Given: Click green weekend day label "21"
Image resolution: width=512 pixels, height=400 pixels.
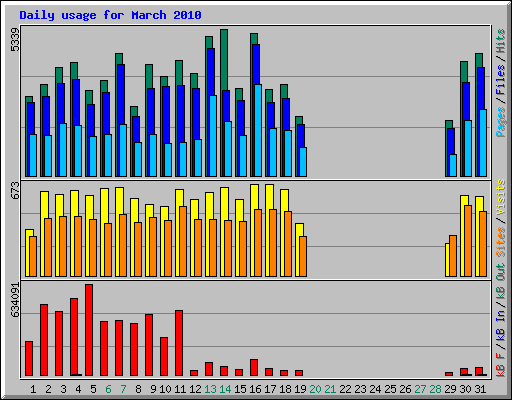Looking at the screenshot, I should [330, 389].
